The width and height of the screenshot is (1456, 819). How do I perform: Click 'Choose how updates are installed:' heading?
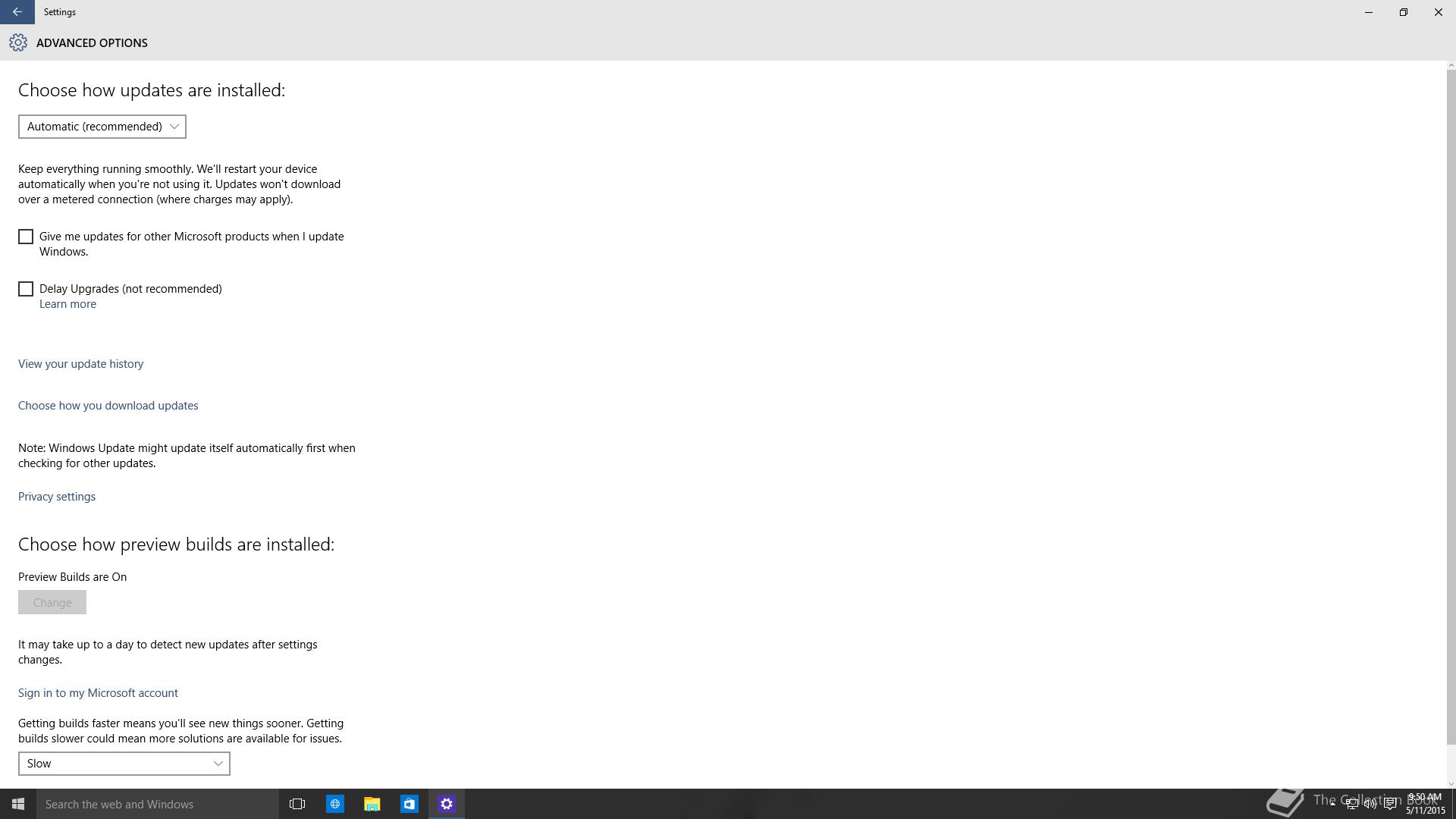152,90
